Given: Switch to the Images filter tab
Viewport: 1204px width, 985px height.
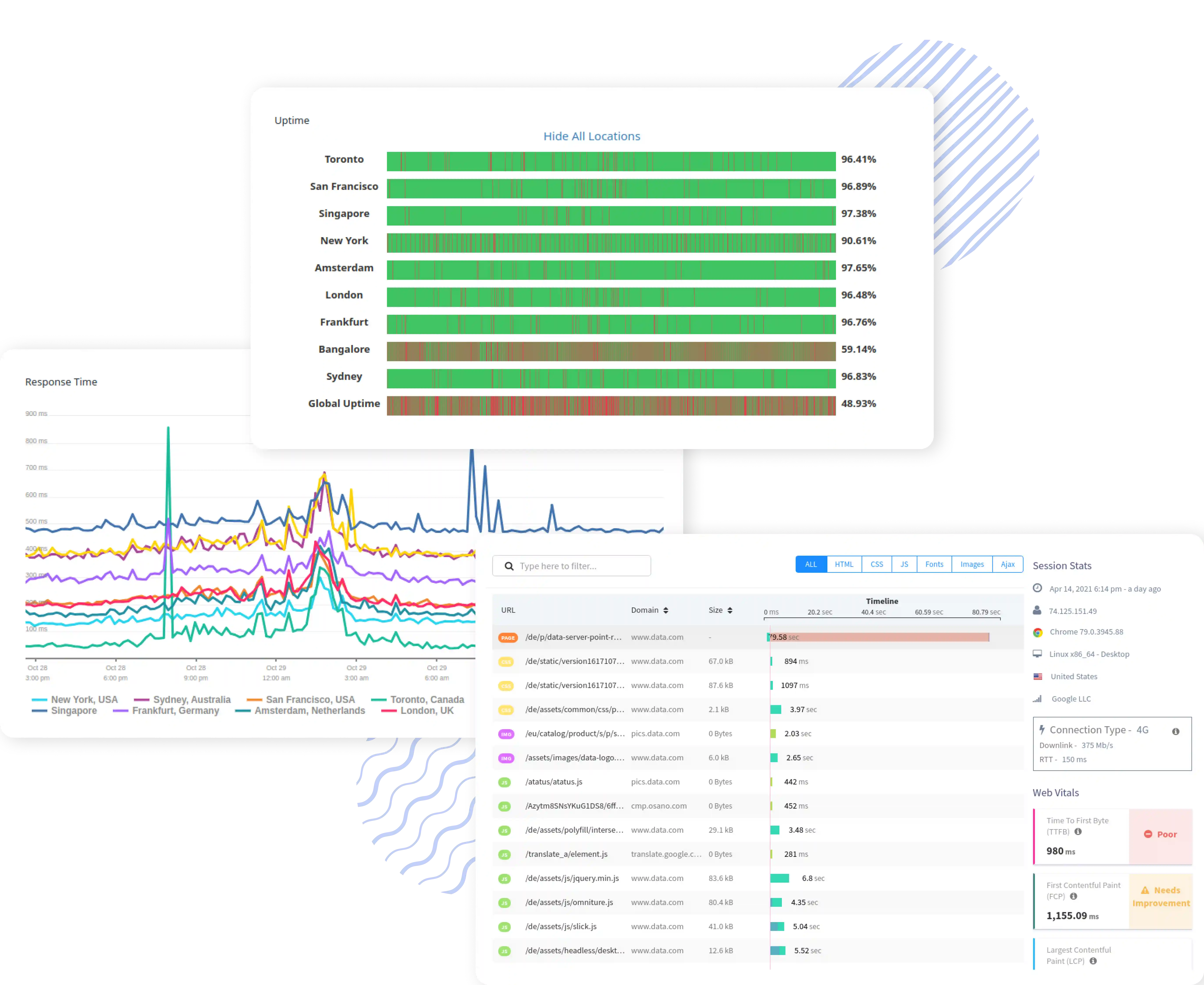Looking at the screenshot, I should (x=972, y=564).
